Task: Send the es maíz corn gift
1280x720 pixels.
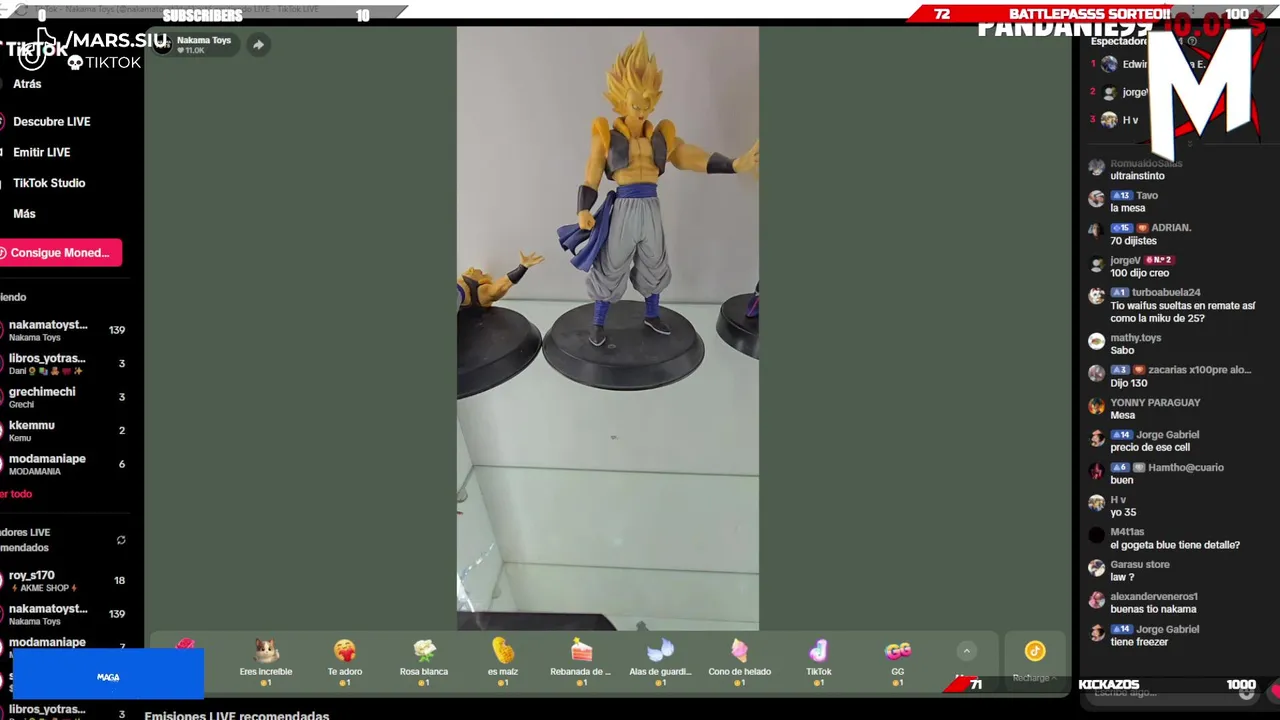Action: pyautogui.click(x=503, y=661)
